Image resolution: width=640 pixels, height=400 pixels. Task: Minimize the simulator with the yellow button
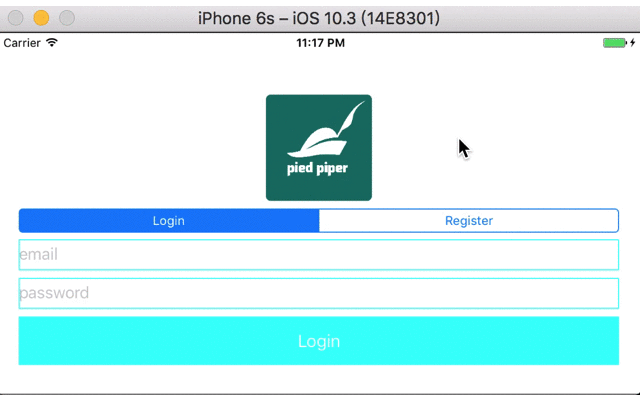41,17
